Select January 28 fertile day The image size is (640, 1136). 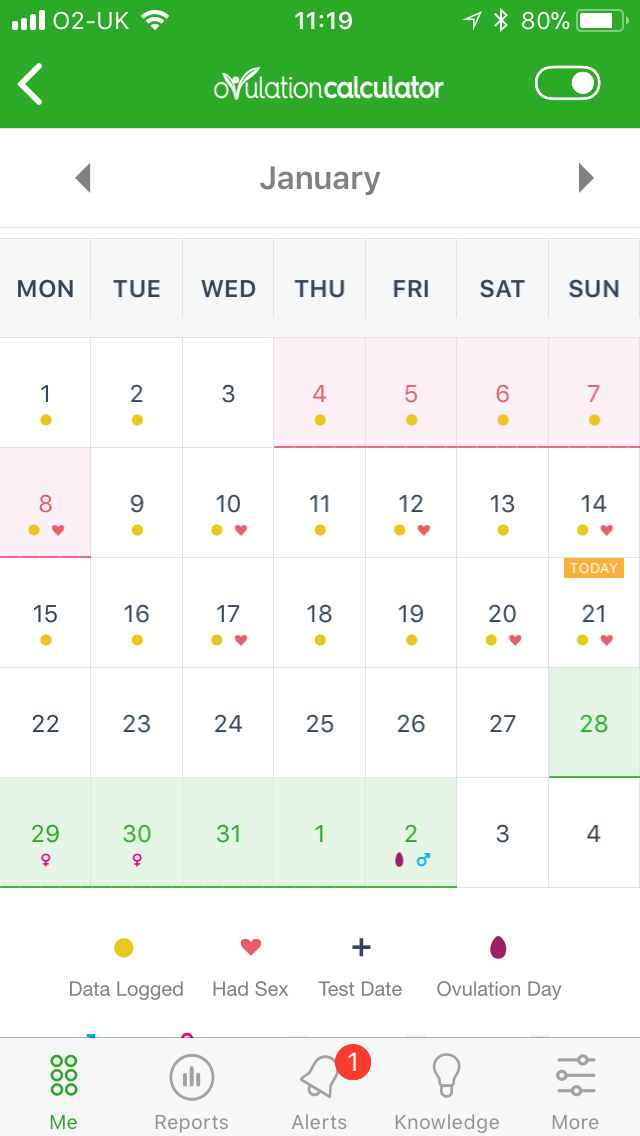tap(594, 722)
